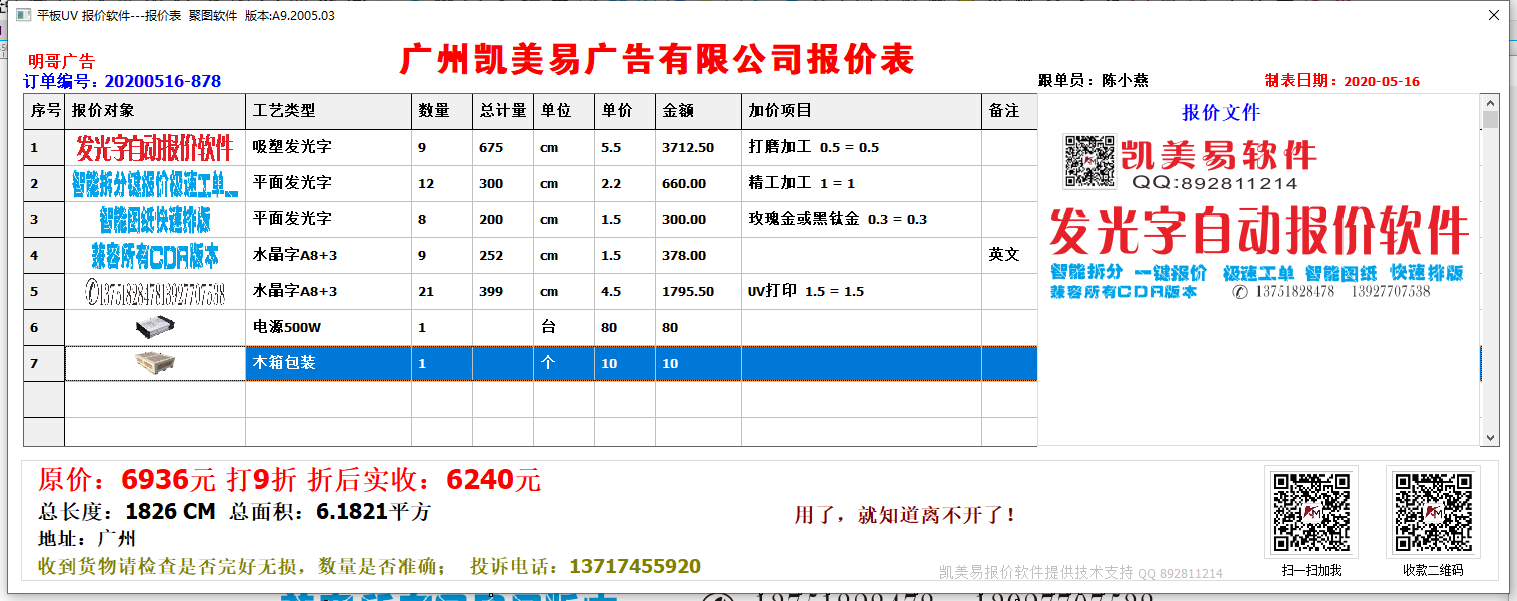1517x601 pixels.
Task: Click the QR code beside 凯美易软件 logo
Action: 1089,161
